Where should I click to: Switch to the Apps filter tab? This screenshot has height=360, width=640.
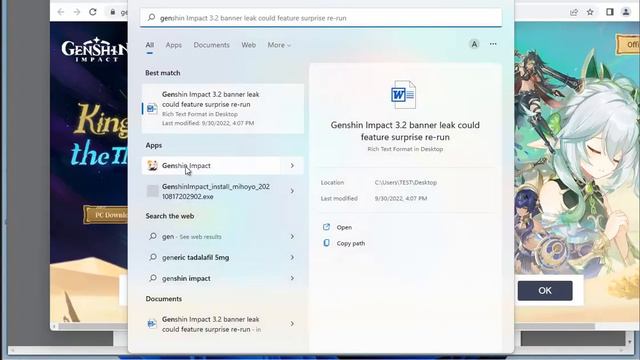tap(173, 45)
